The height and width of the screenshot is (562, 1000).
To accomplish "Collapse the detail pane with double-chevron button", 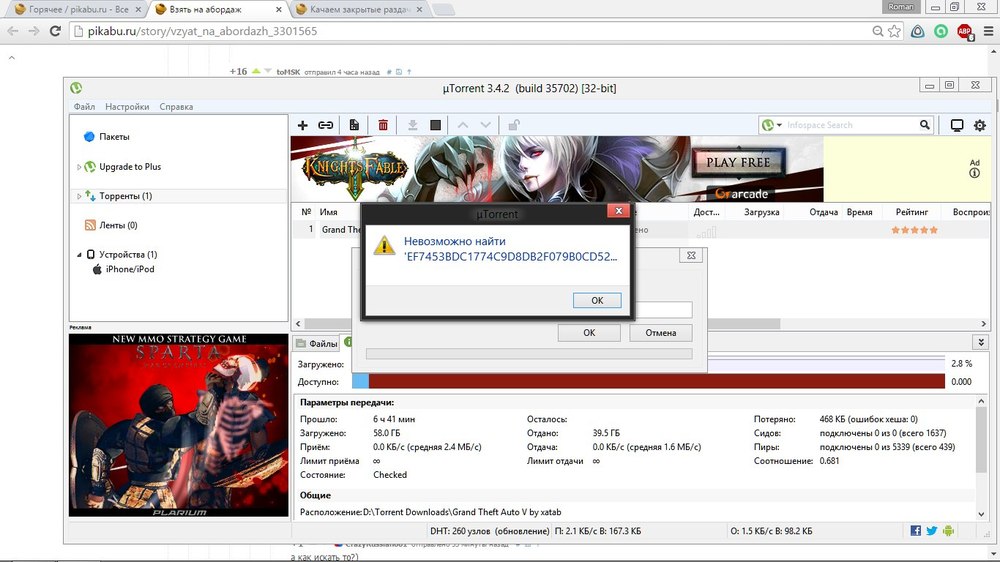I will click(981, 343).
